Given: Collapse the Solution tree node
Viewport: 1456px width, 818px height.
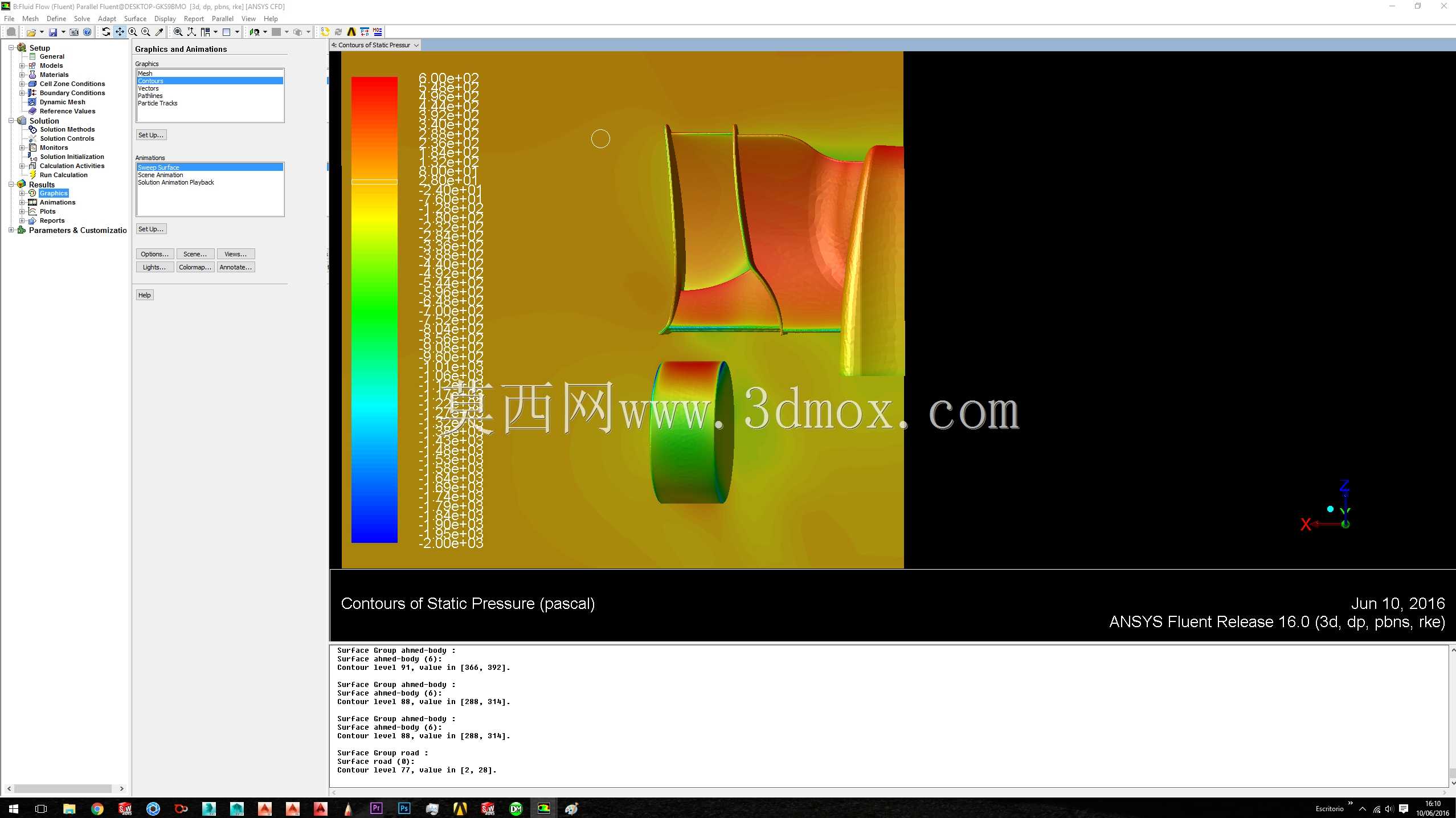Looking at the screenshot, I should tap(11, 121).
